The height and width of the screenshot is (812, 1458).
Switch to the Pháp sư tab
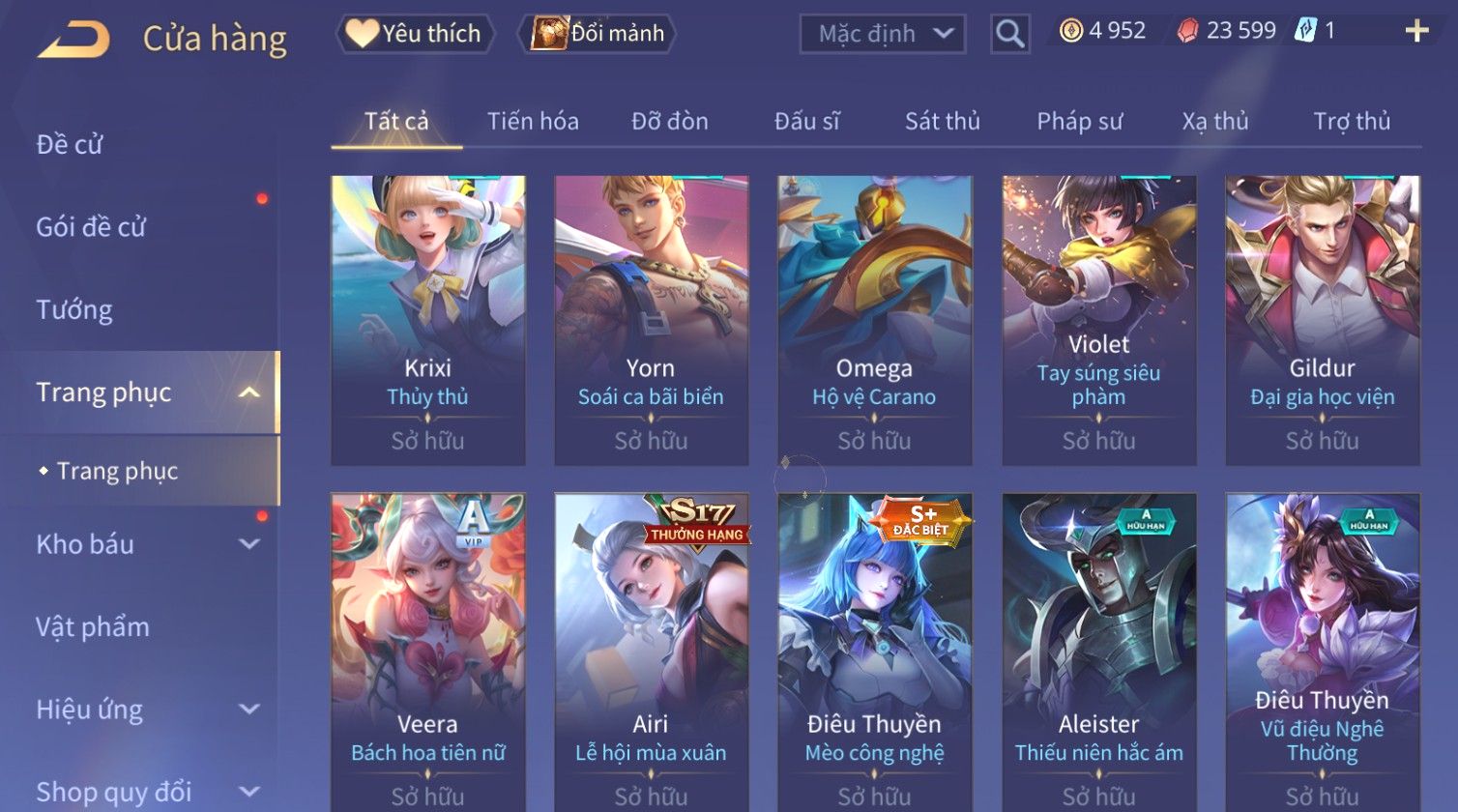tap(1080, 121)
